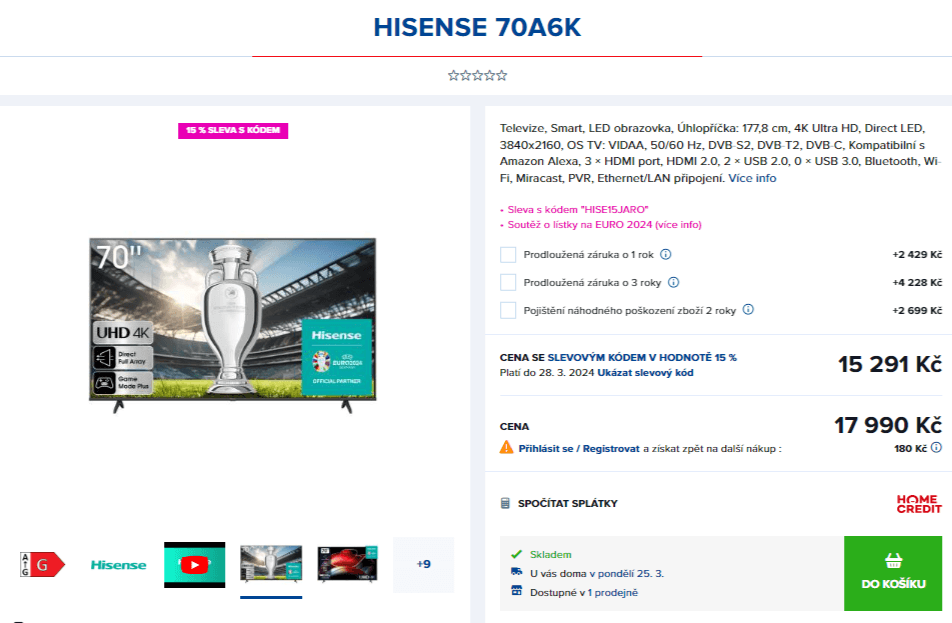
Task: Click the 15 % sleva s kódem badge
Action: click(x=233, y=131)
